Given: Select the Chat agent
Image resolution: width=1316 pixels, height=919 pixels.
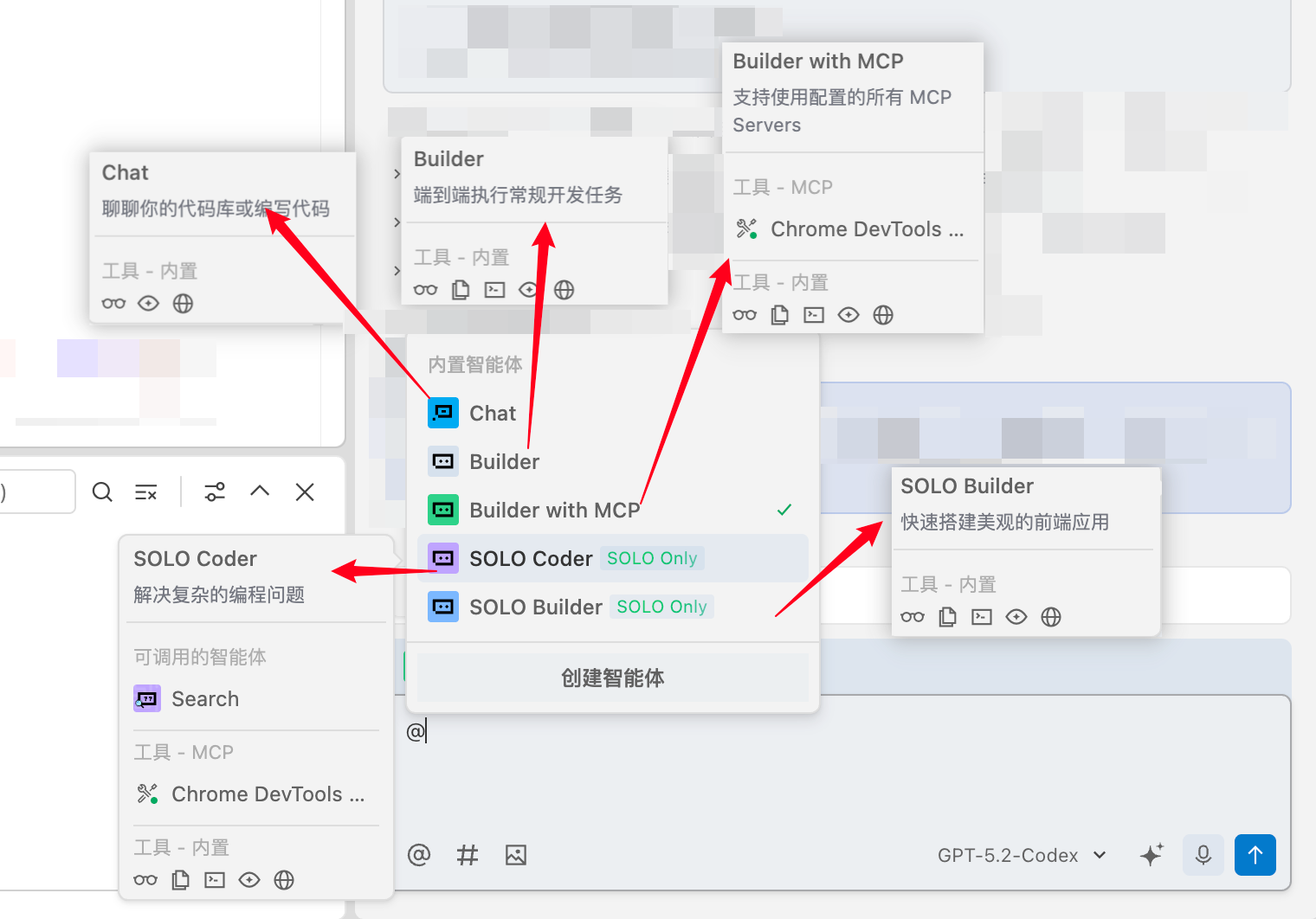Looking at the screenshot, I should pyautogui.click(x=492, y=414).
